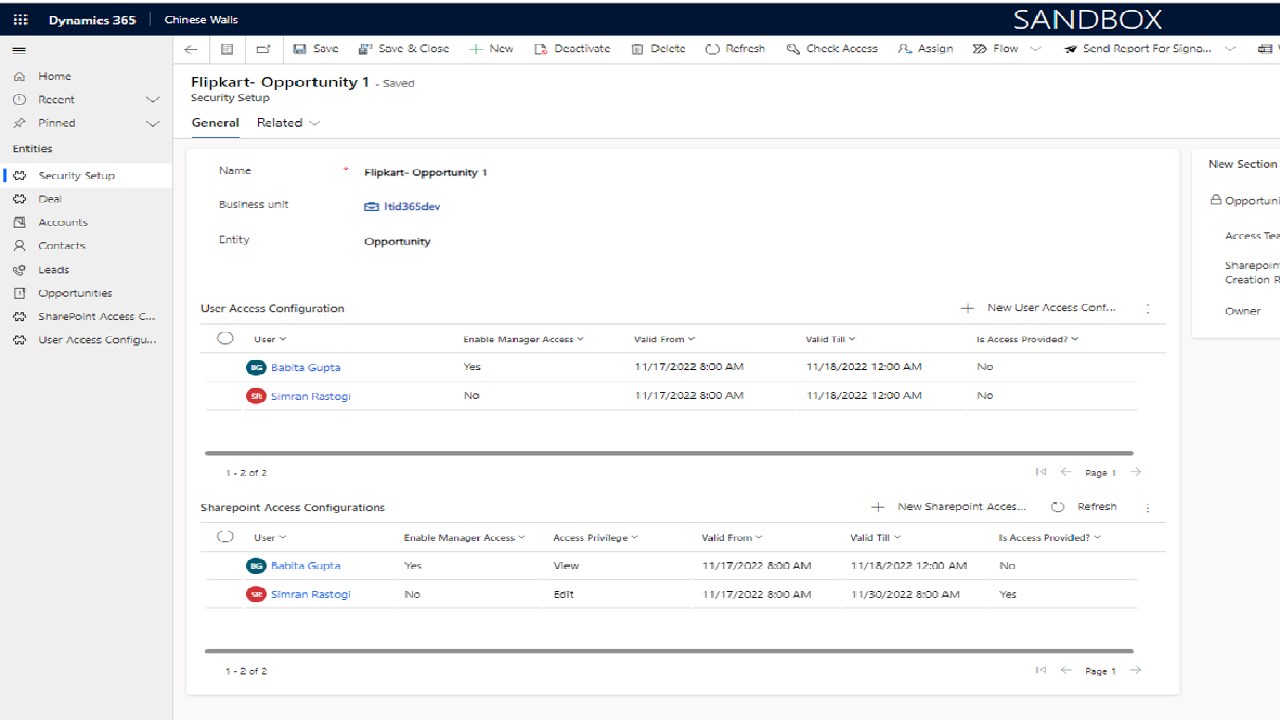
Task: Click the Save & Close icon
Action: click(x=365, y=49)
